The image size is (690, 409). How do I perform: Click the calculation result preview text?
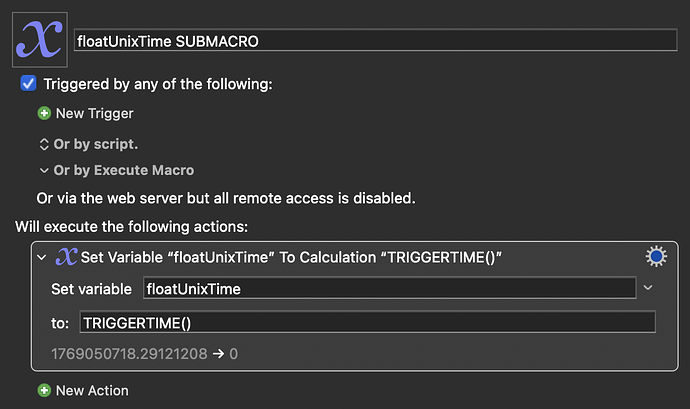[x=144, y=353]
